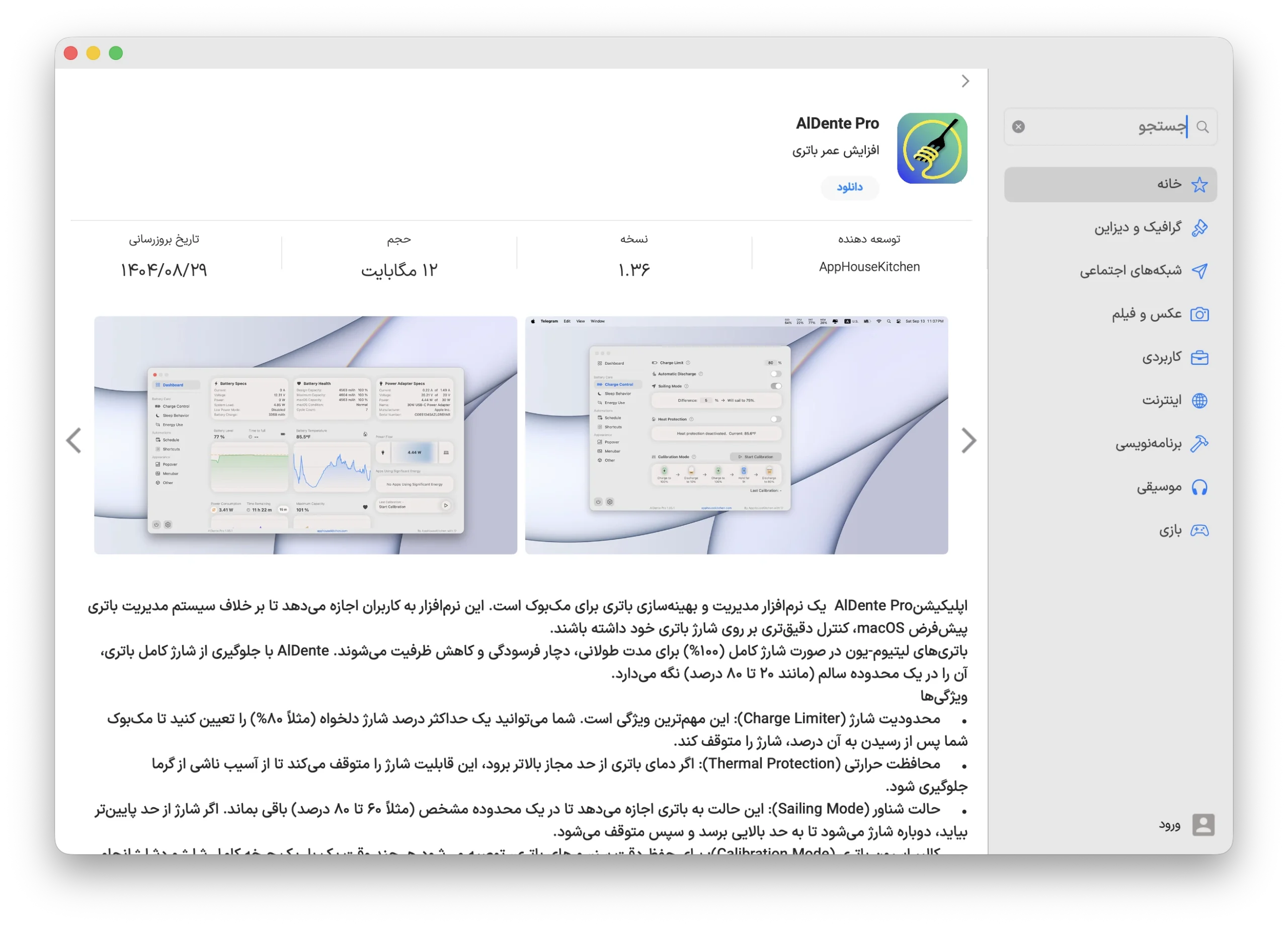1288x927 pixels.
Task: Go to the next screenshot with right arrow
Action: coord(969,440)
